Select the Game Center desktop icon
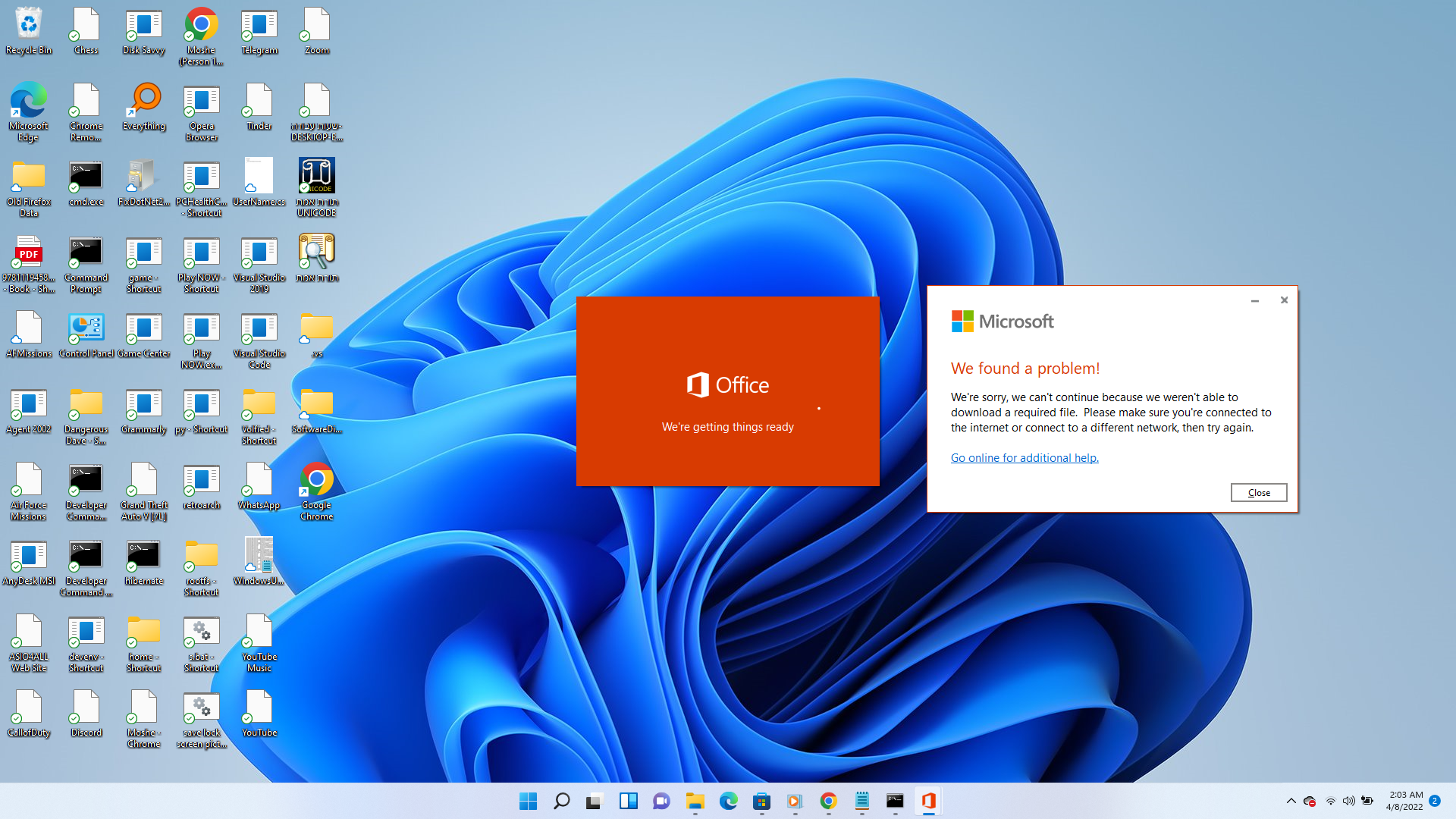Screen dimensions: 1456x819 click(x=144, y=334)
